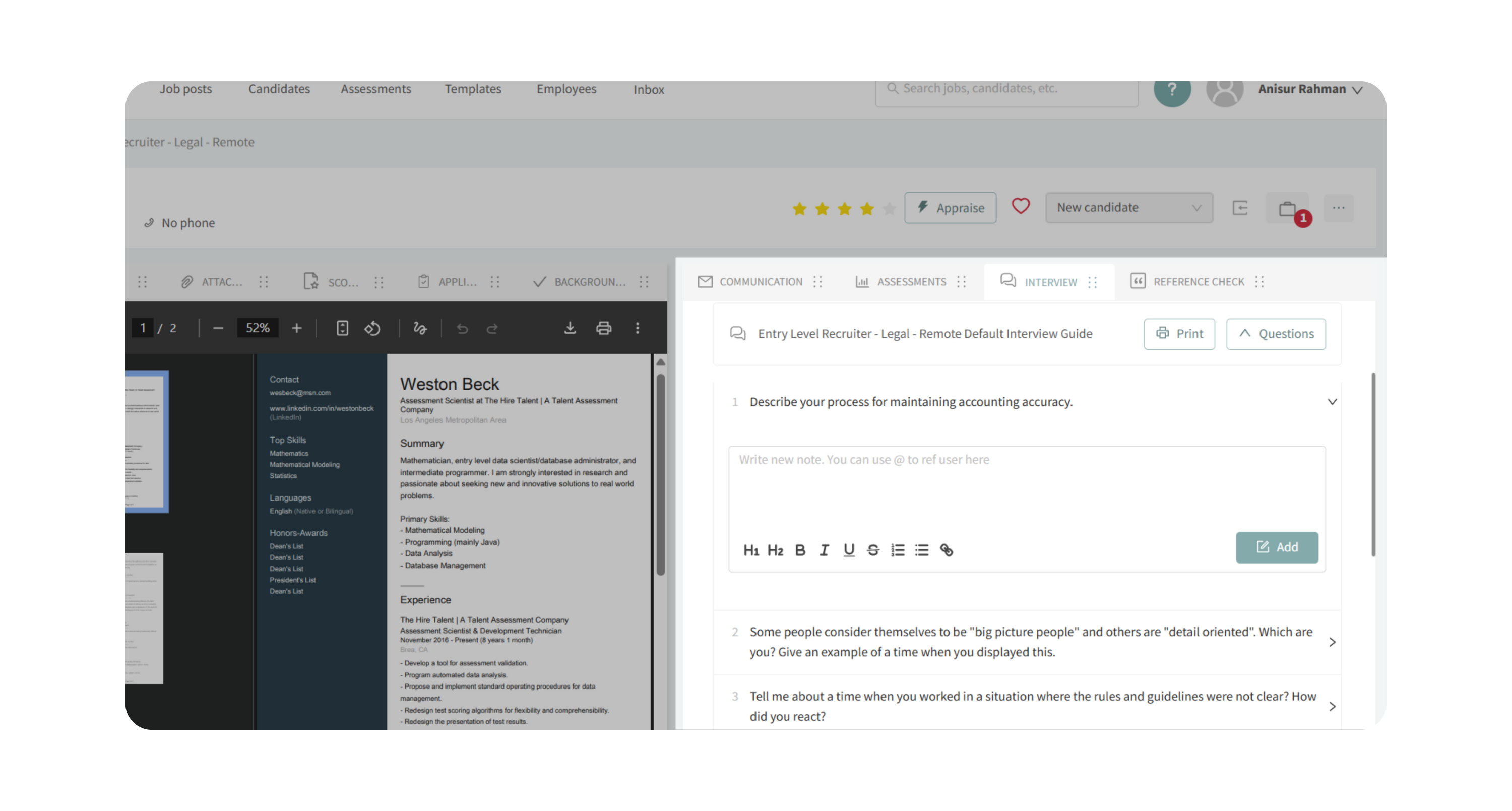Open the briefcase icon with red badge
Image resolution: width=1512 pixels, height=811 pixels.
[1287, 208]
